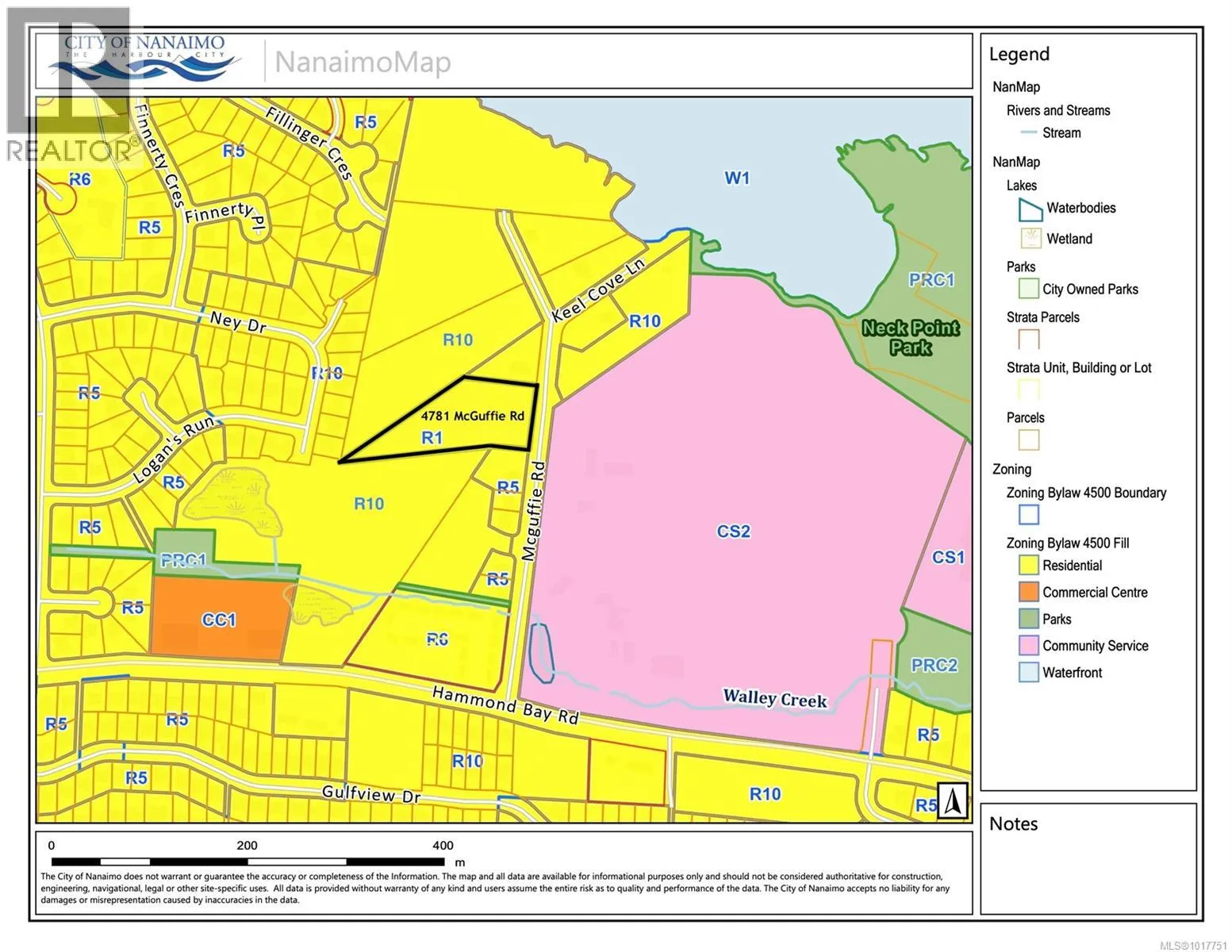
Task: Click the Wetland legend symbol
Action: point(1030,239)
